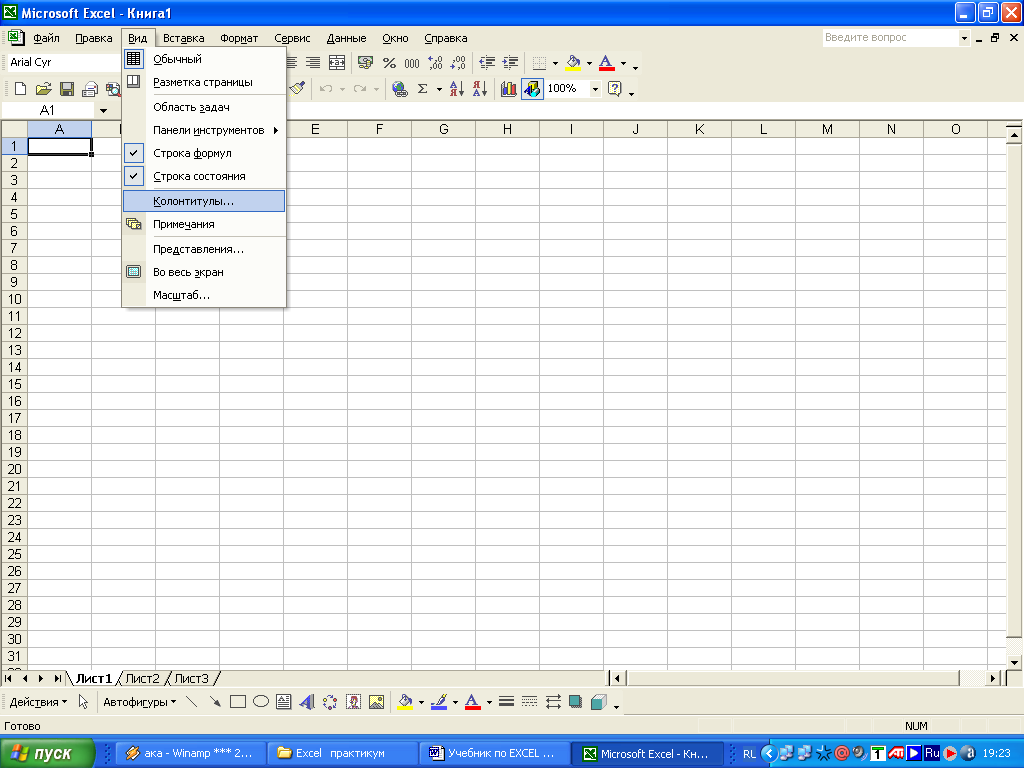Uncheck Строка состояния in the Вид menu
Image resolution: width=1024 pixels, height=768 pixels.
click(x=204, y=176)
